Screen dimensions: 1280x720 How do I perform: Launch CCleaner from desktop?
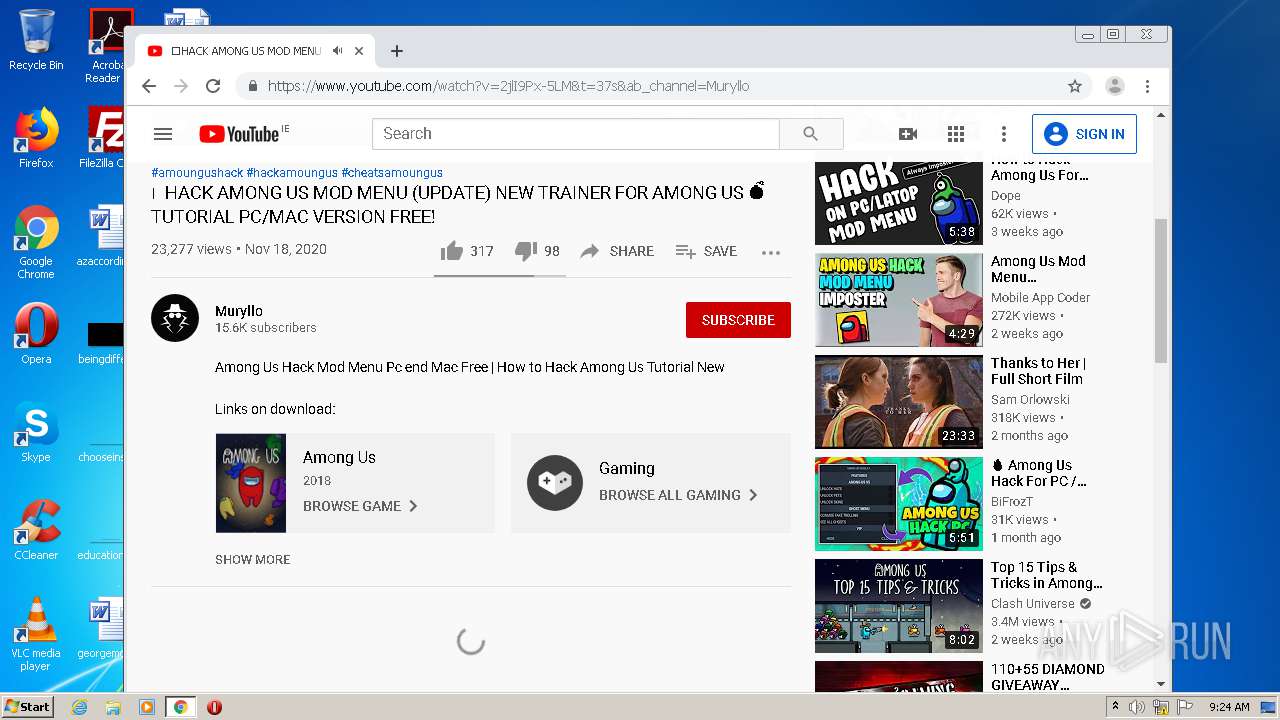point(36,530)
